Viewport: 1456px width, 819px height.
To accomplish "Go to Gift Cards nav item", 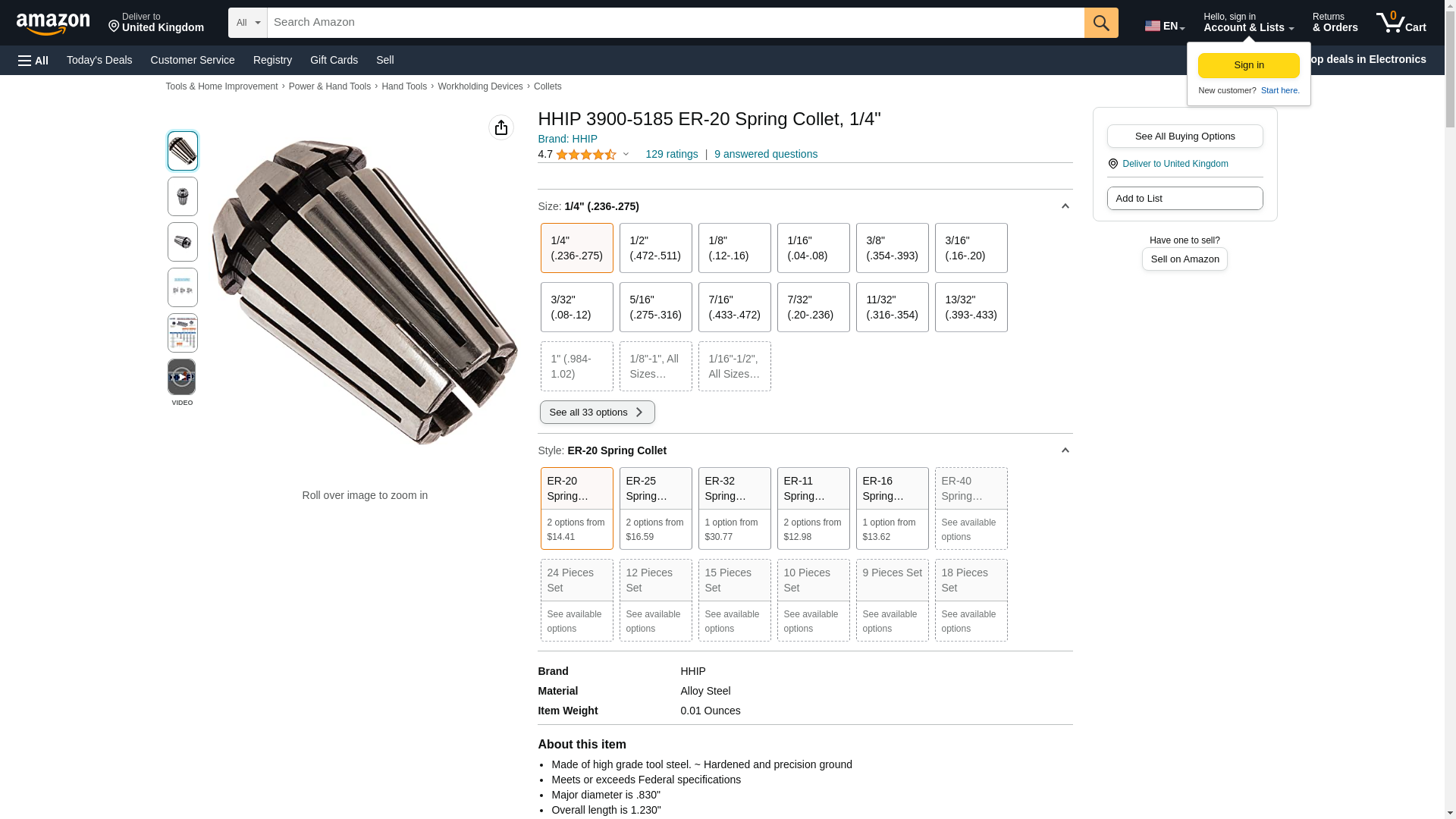I will 334,60.
